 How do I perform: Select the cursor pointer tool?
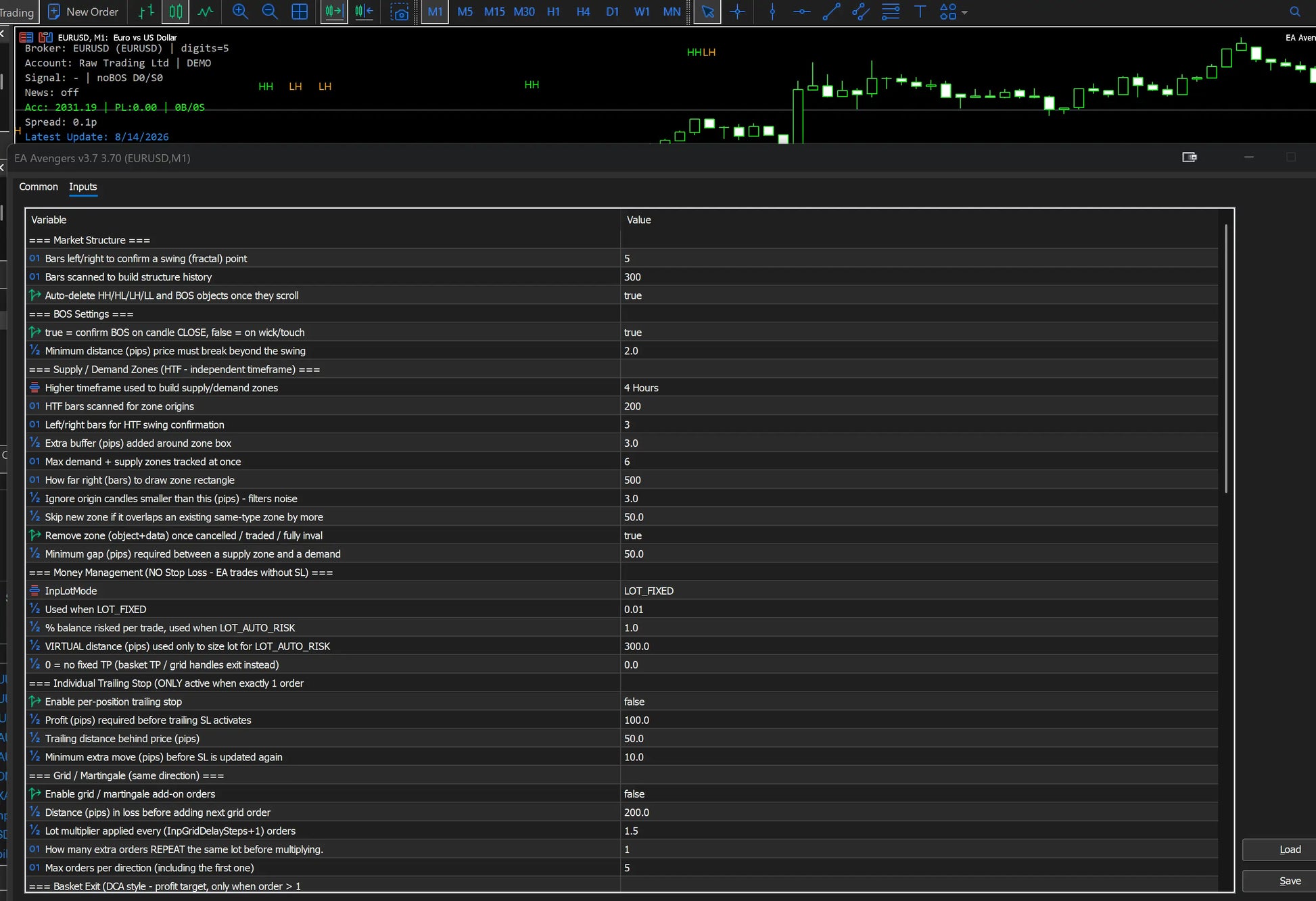coord(707,11)
